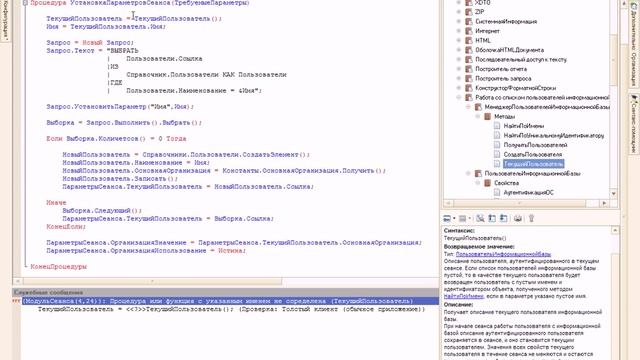
Task: Click the tree horizontal scrollbar right arrow
Action: (604, 203)
